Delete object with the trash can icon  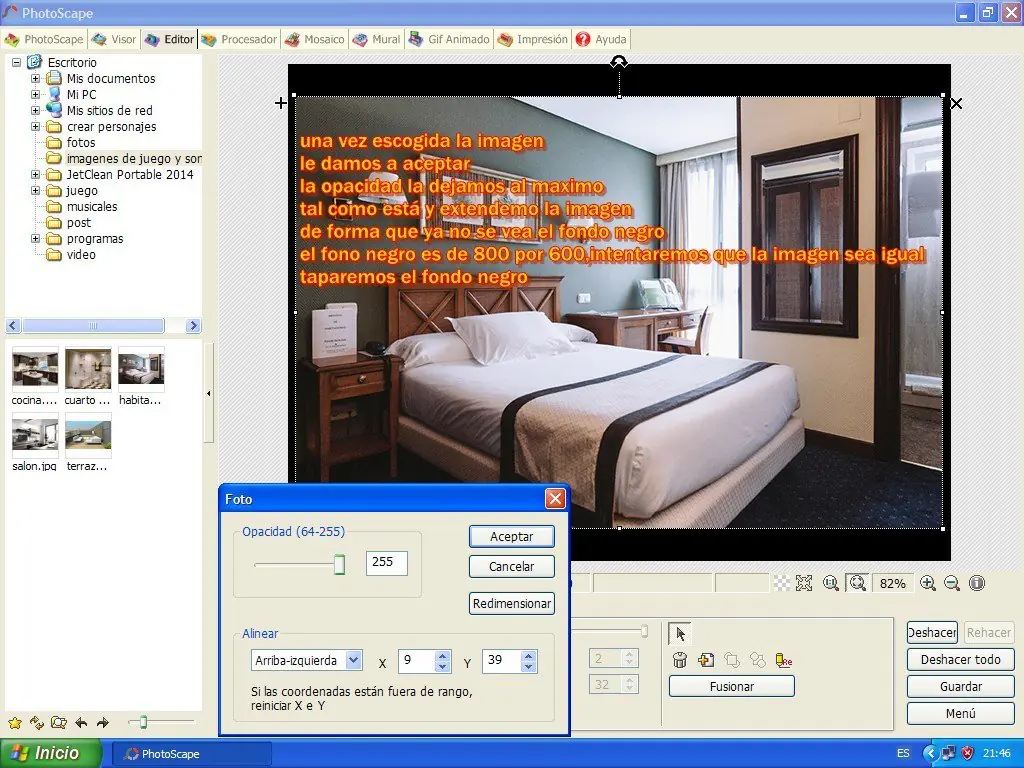pos(680,660)
